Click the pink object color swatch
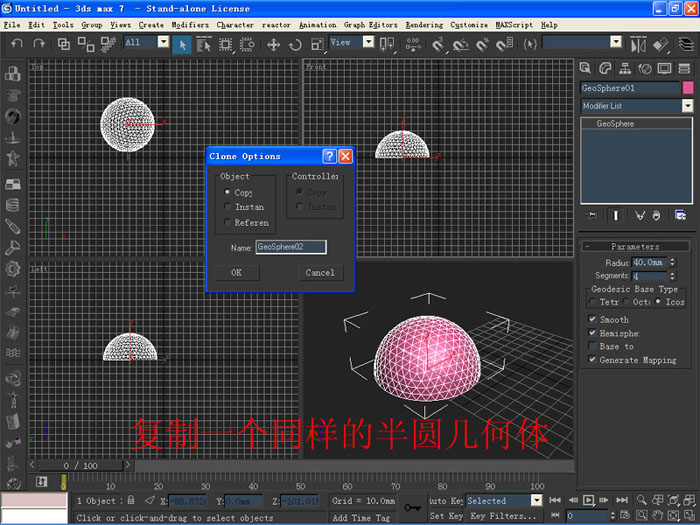700x525 pixels. pyautogui.click(x=688, y=88)
